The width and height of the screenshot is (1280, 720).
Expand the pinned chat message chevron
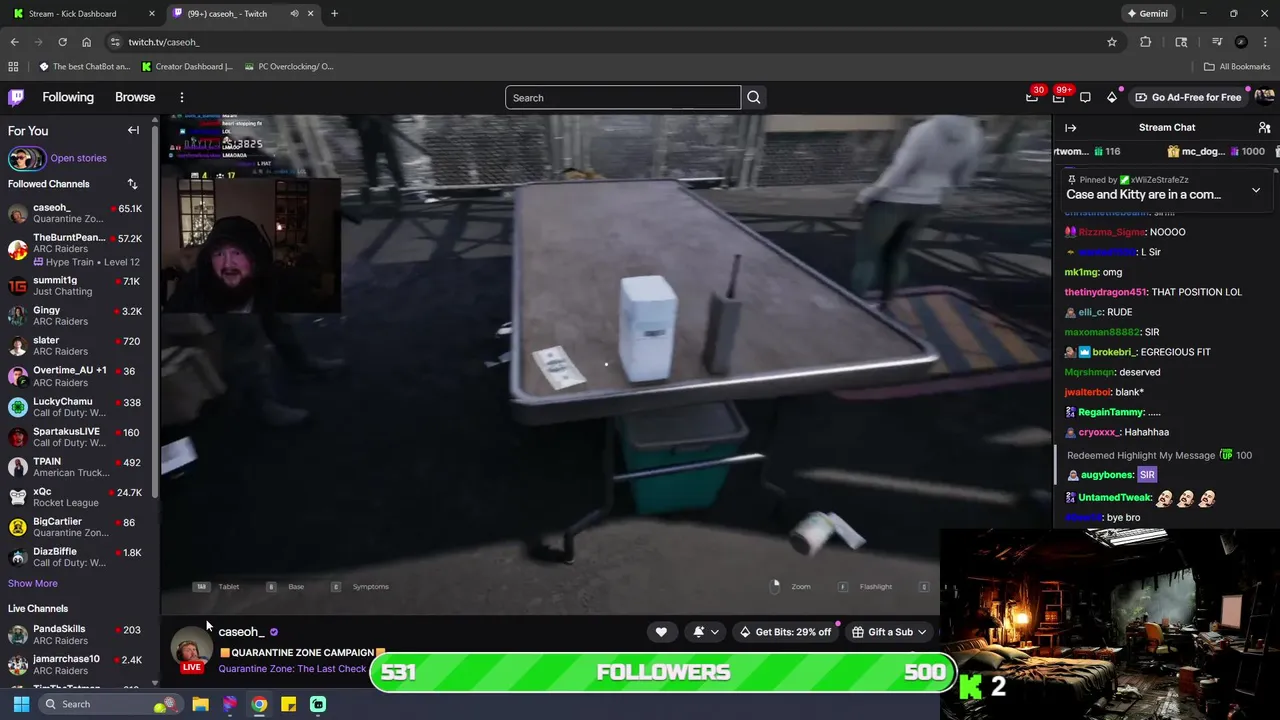[1256, 190]
